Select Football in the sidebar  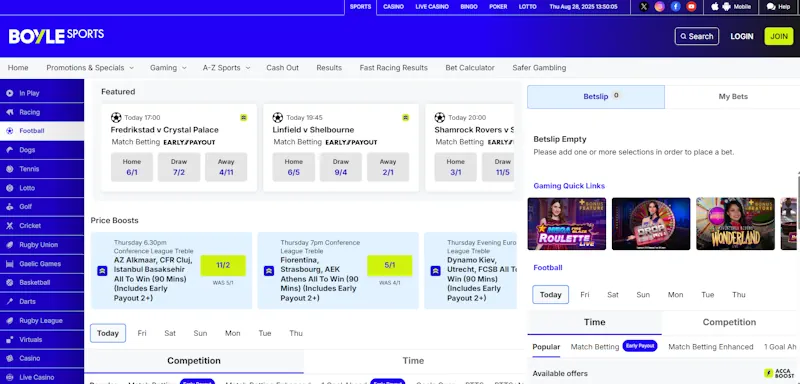pos(42,131)
